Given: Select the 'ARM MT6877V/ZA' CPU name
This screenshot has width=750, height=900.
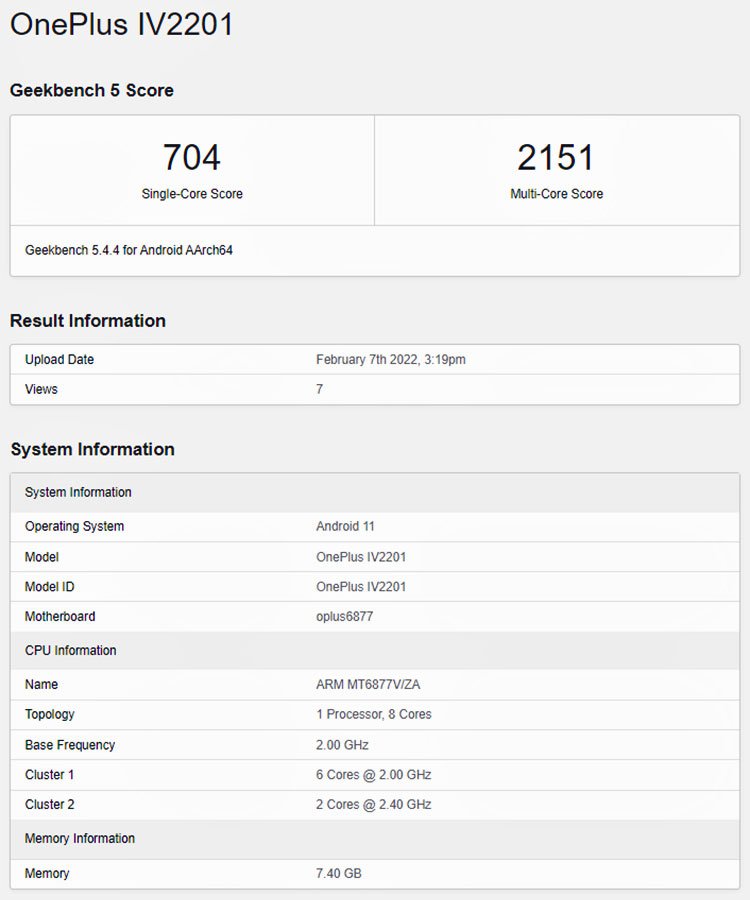Looking at the screenshot, I should coord(368,684).
